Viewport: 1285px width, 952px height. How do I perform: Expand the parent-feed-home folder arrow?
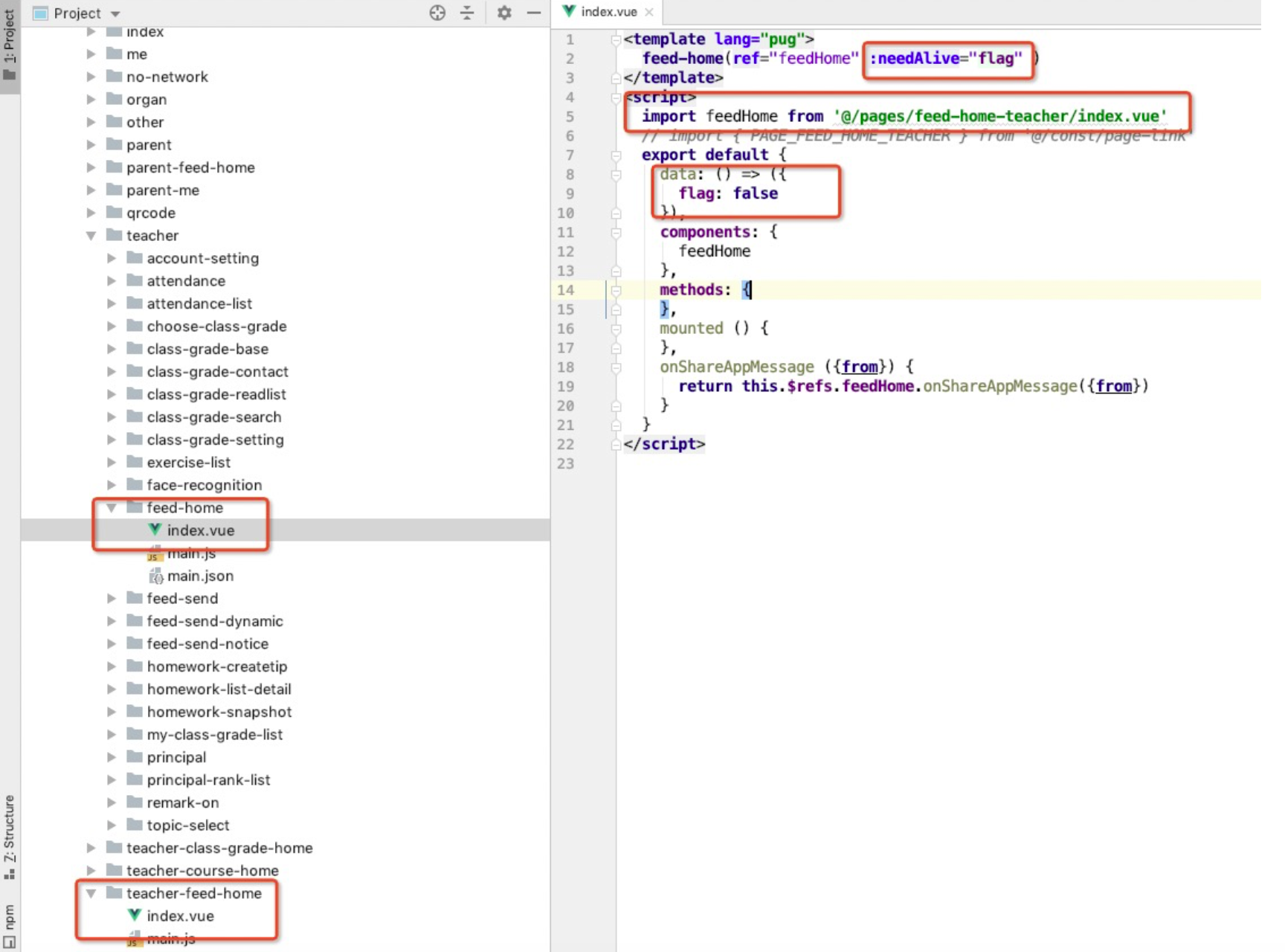[x=91, y=167]
